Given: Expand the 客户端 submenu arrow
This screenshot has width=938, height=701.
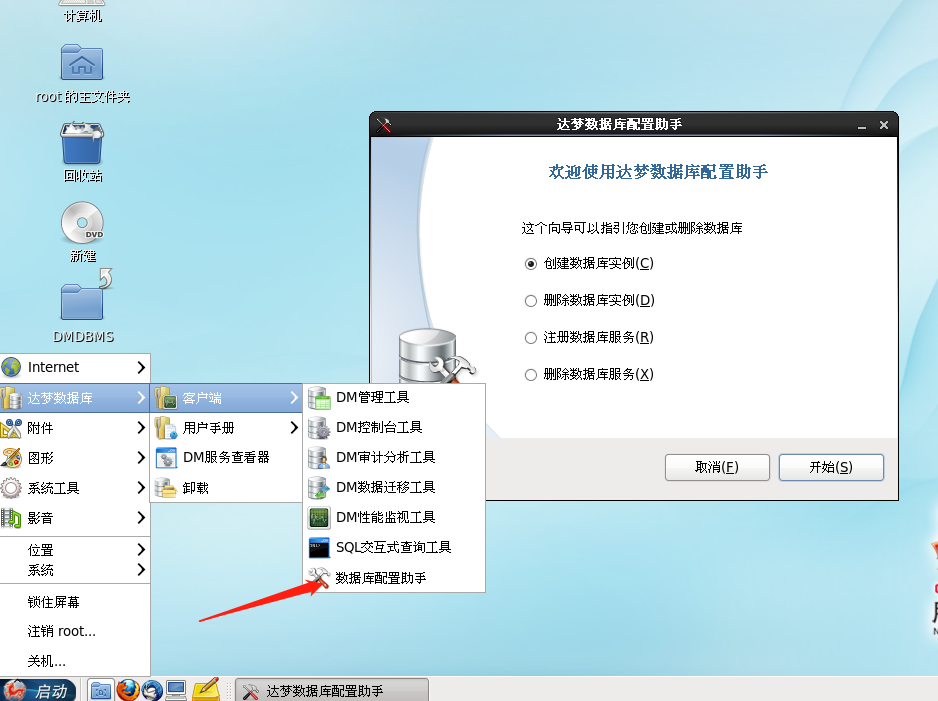Looking at the screenshot, I should (x=294, y=398).
